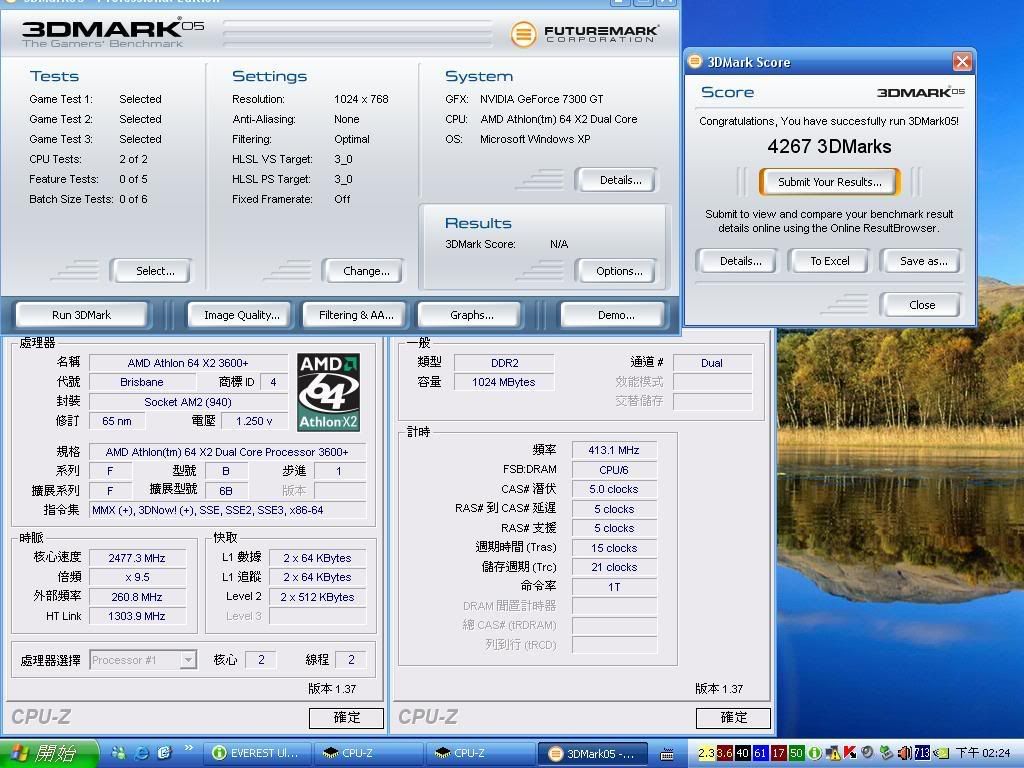Click OK button in left CPU-Z window
1024x768 pixels.
pyautogui.click(x=346, y=718)
